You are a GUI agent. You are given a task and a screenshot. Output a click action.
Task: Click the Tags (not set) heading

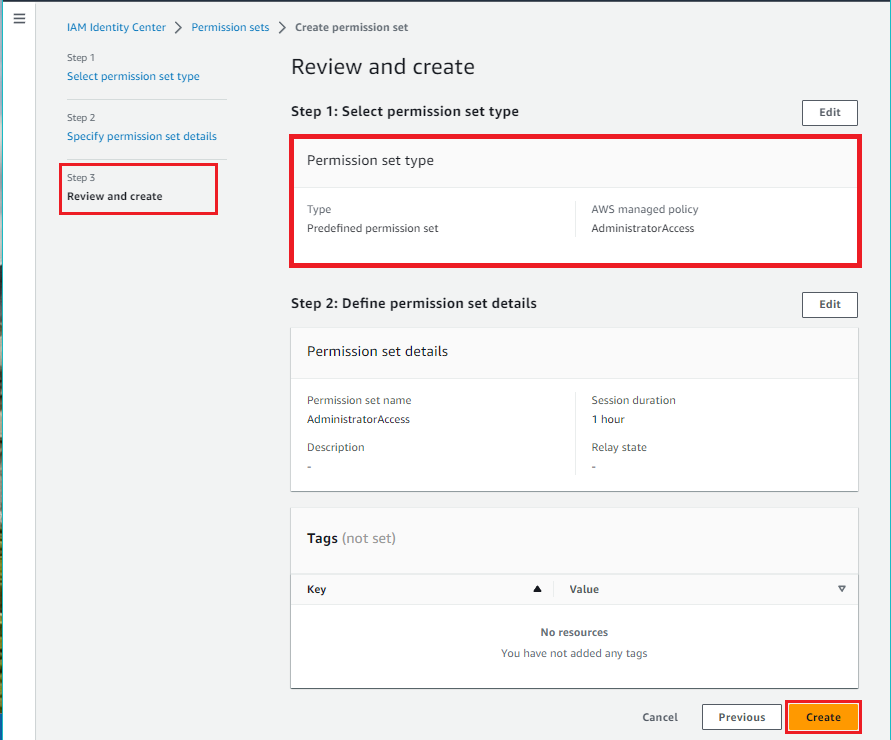(x=351, y=538)
